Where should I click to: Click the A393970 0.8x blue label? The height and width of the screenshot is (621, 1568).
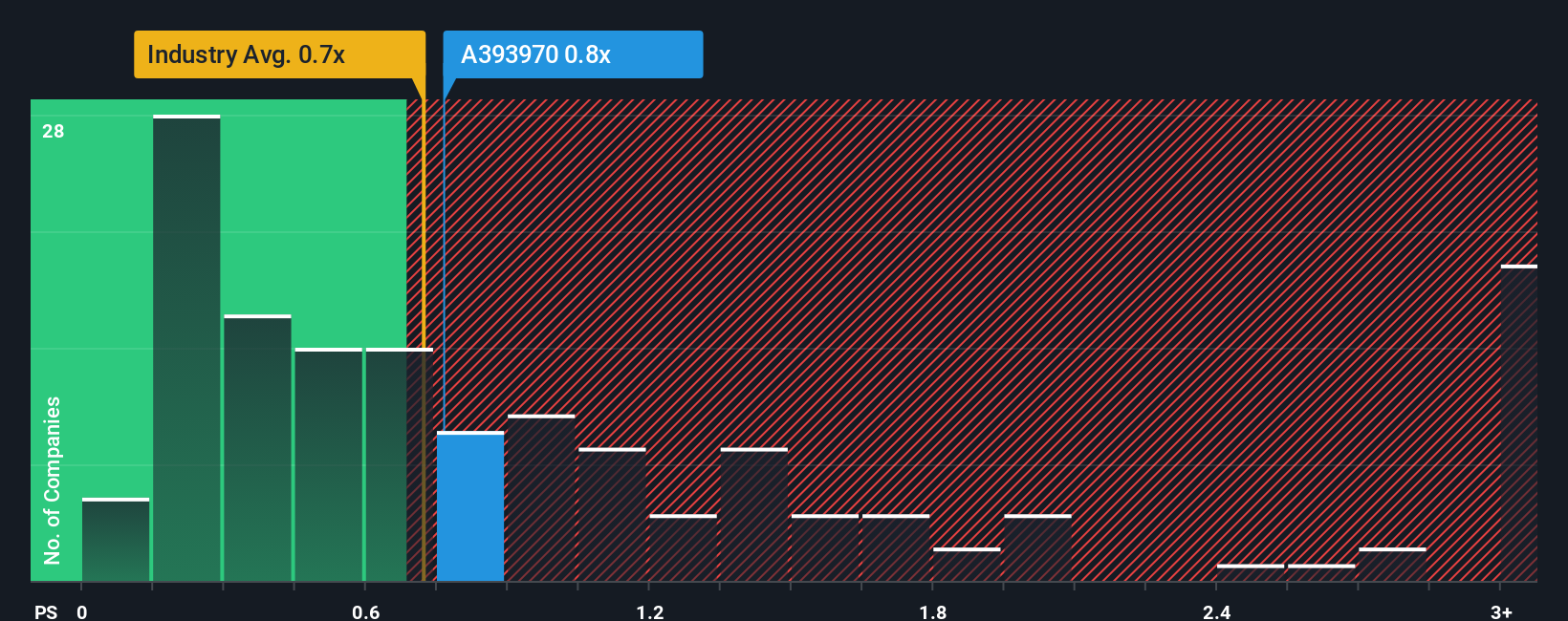[x=573, y=54]
